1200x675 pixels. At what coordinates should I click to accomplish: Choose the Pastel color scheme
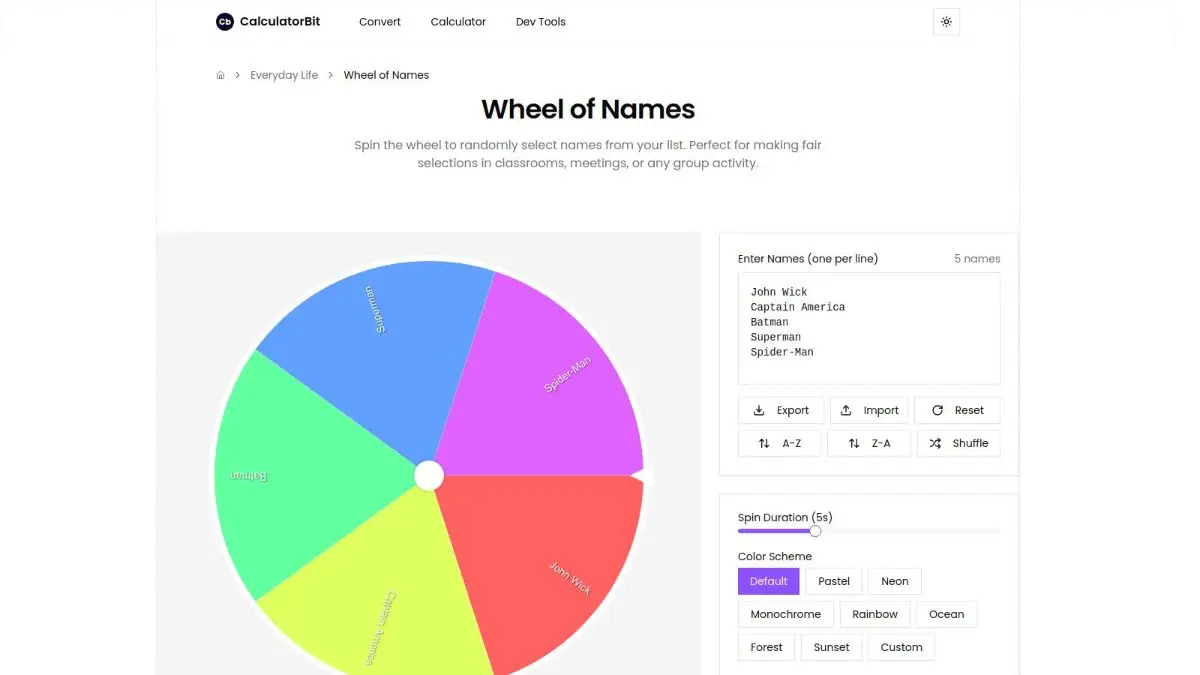point(834,581)
